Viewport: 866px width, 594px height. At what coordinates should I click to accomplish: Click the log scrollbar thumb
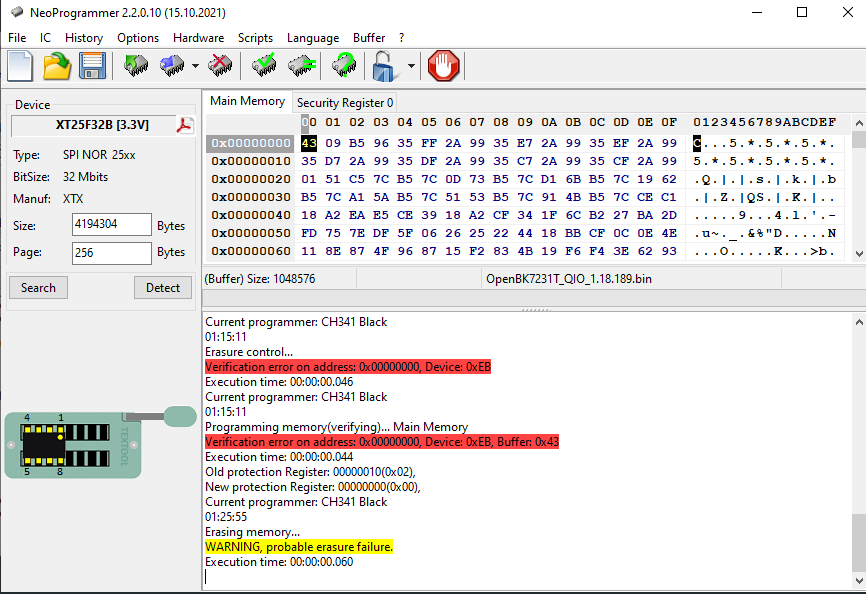pyautogui.click(x=859, y=542)
